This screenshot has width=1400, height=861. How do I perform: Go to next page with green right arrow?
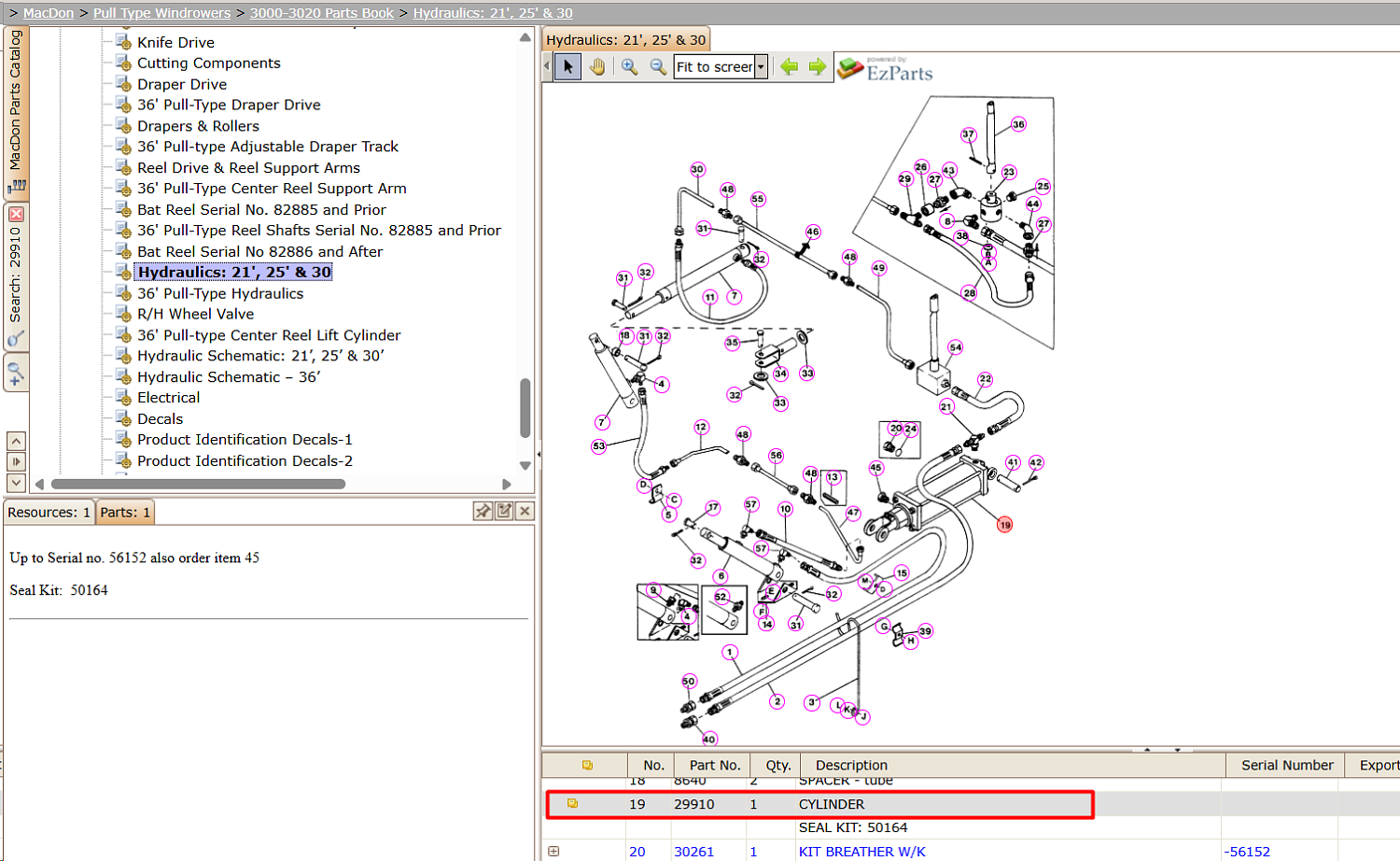[x=818, y=66]
